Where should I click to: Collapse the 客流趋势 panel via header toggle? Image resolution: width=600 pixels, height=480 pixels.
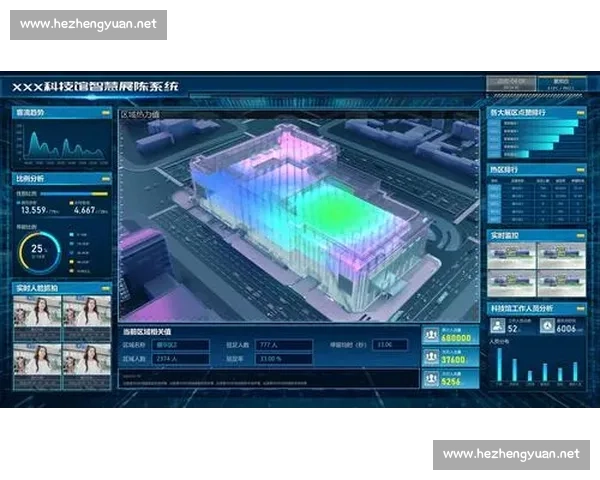click(104, 113)
